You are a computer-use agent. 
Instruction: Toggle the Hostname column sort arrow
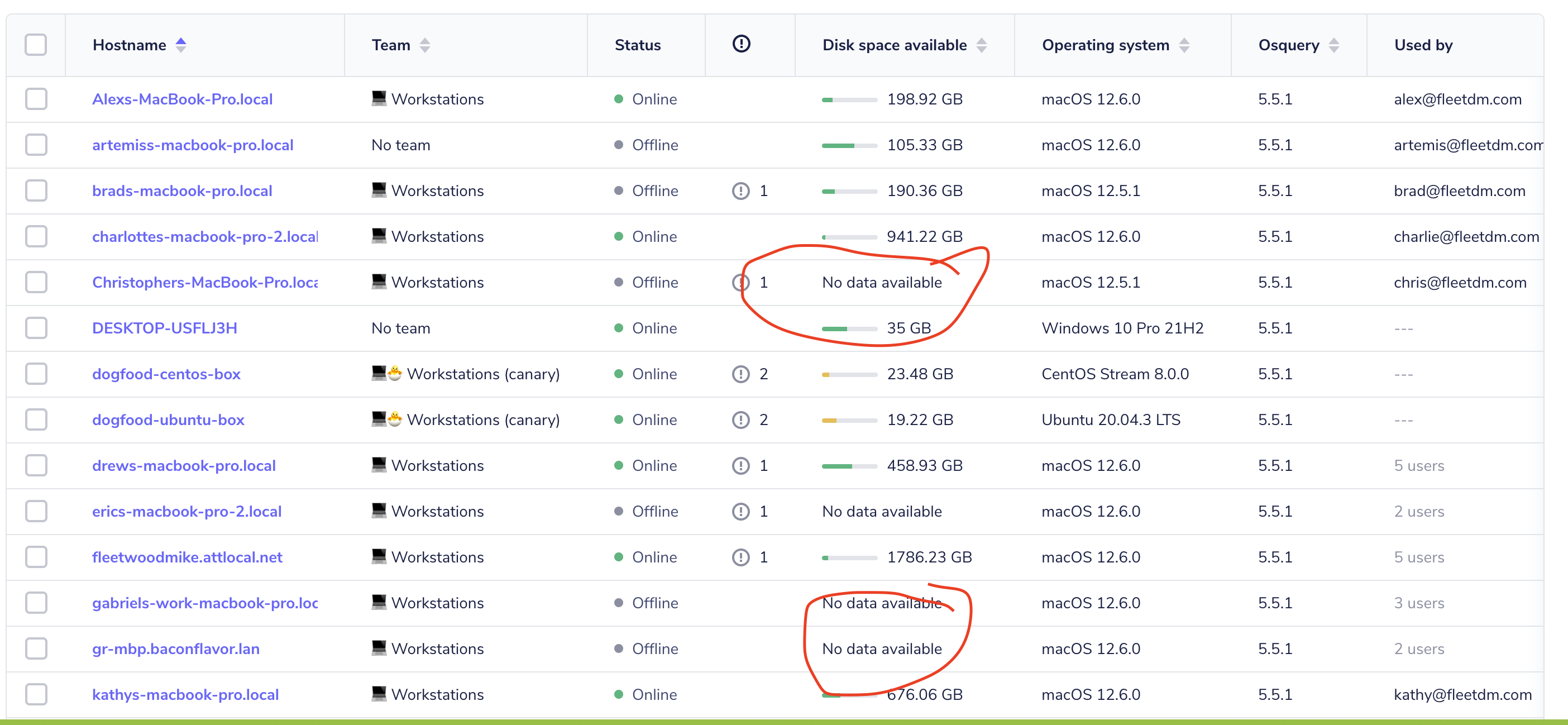pos(181,45)
